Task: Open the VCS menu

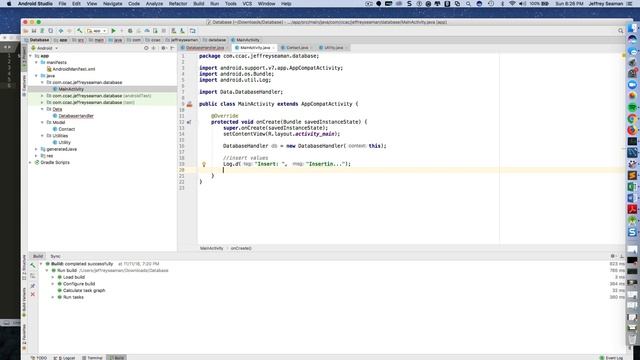Action: pyautogui.click(x=247, y=4)
